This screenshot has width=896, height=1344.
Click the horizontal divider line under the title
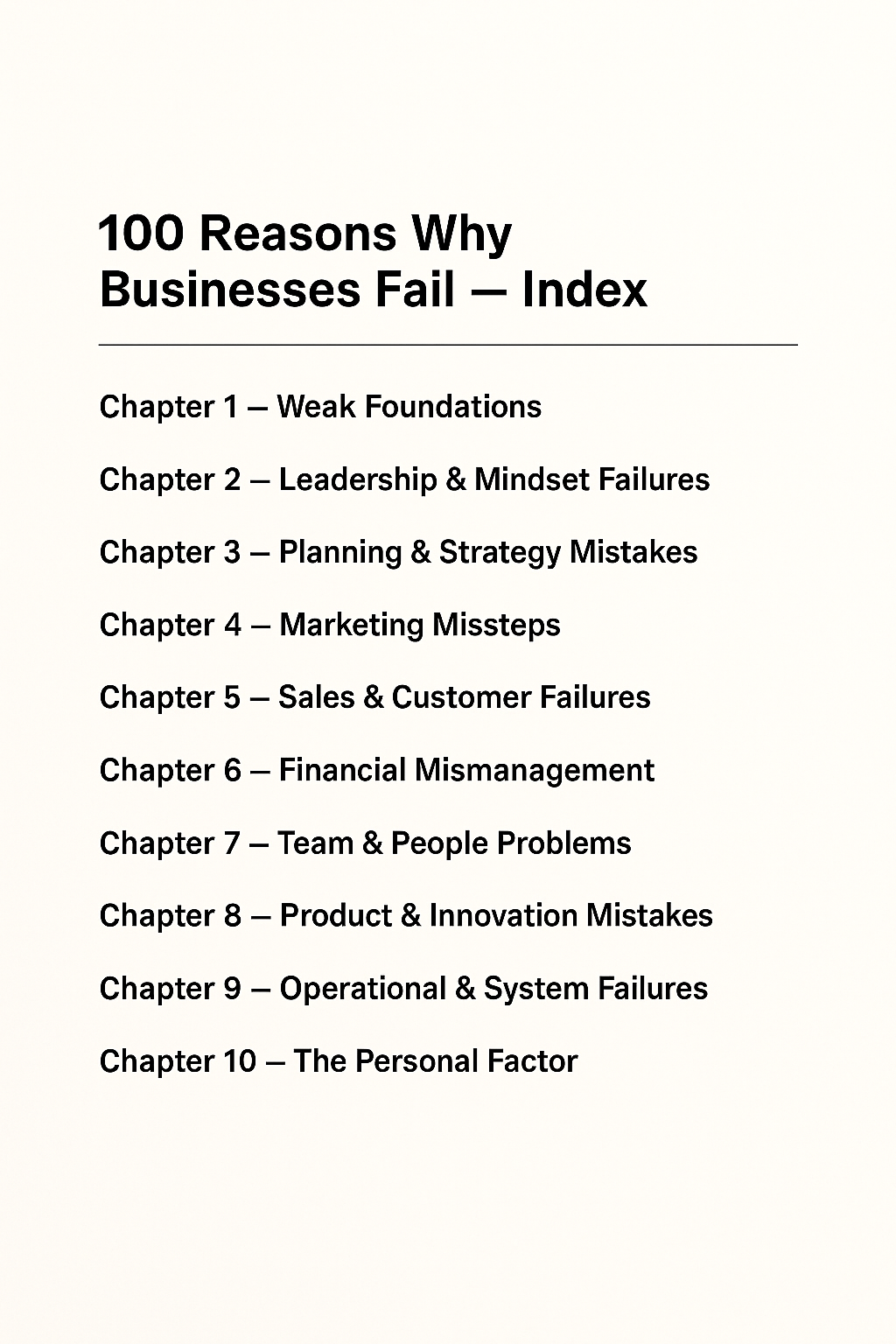[448, 346]
